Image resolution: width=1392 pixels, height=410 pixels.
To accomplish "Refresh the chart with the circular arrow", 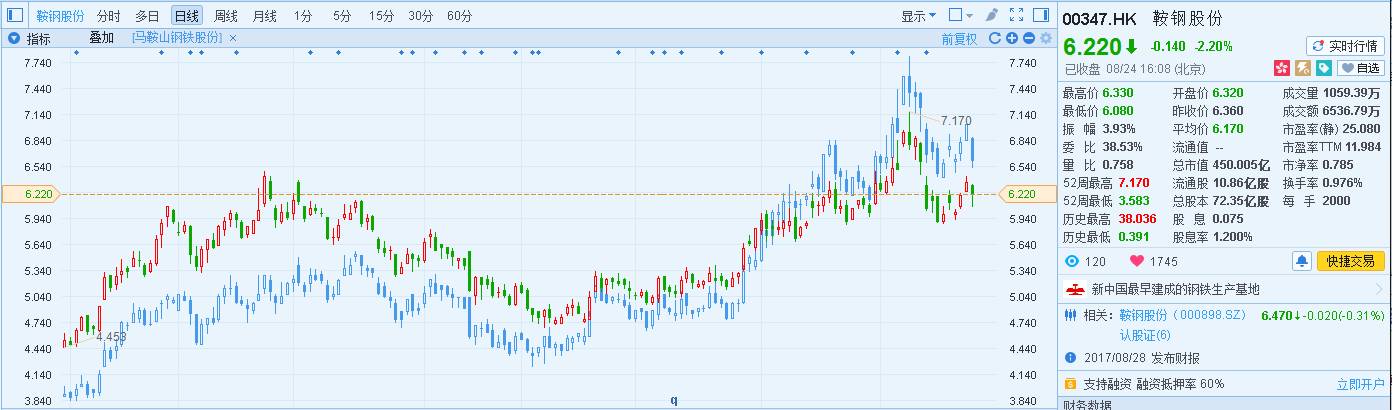I will click(x=995, y=38).
